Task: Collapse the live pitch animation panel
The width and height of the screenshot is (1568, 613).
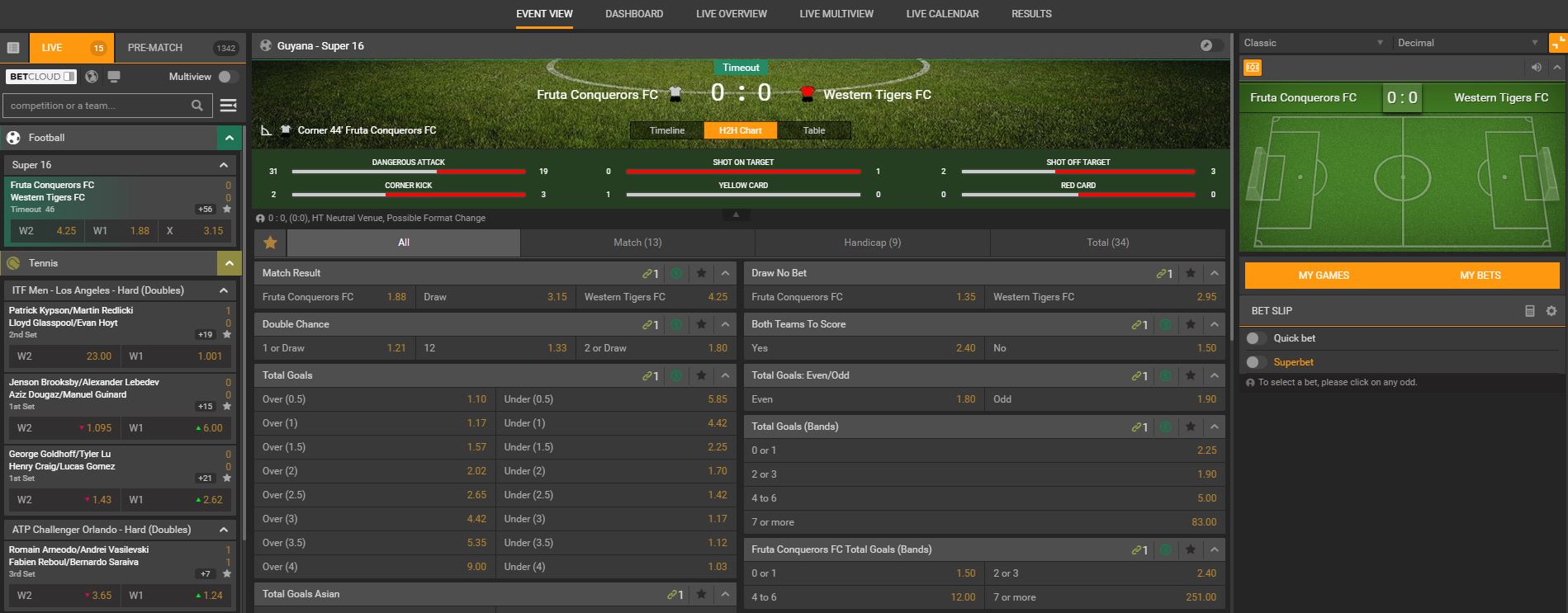Action: point(1558,68)
